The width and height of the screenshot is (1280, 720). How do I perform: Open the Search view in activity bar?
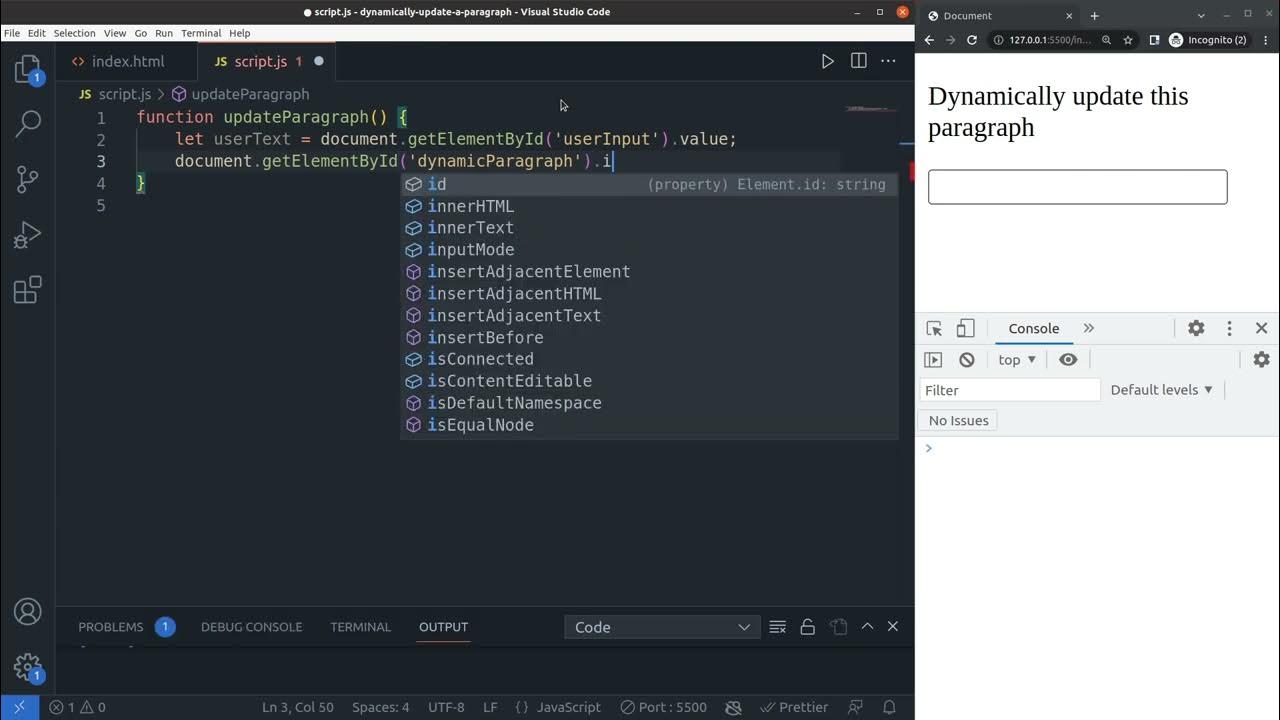click(x=28, y=125)
